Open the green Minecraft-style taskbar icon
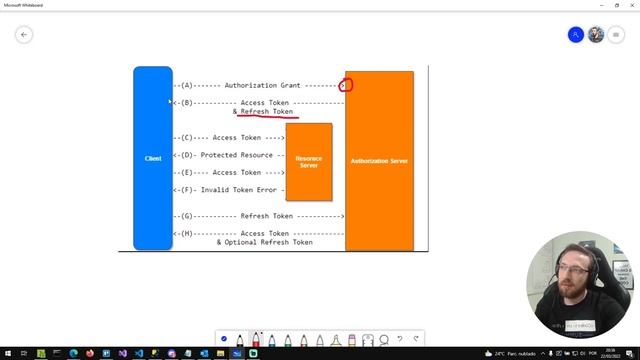The width and height of the screenshot is (640, 360). tap(41, 353)
